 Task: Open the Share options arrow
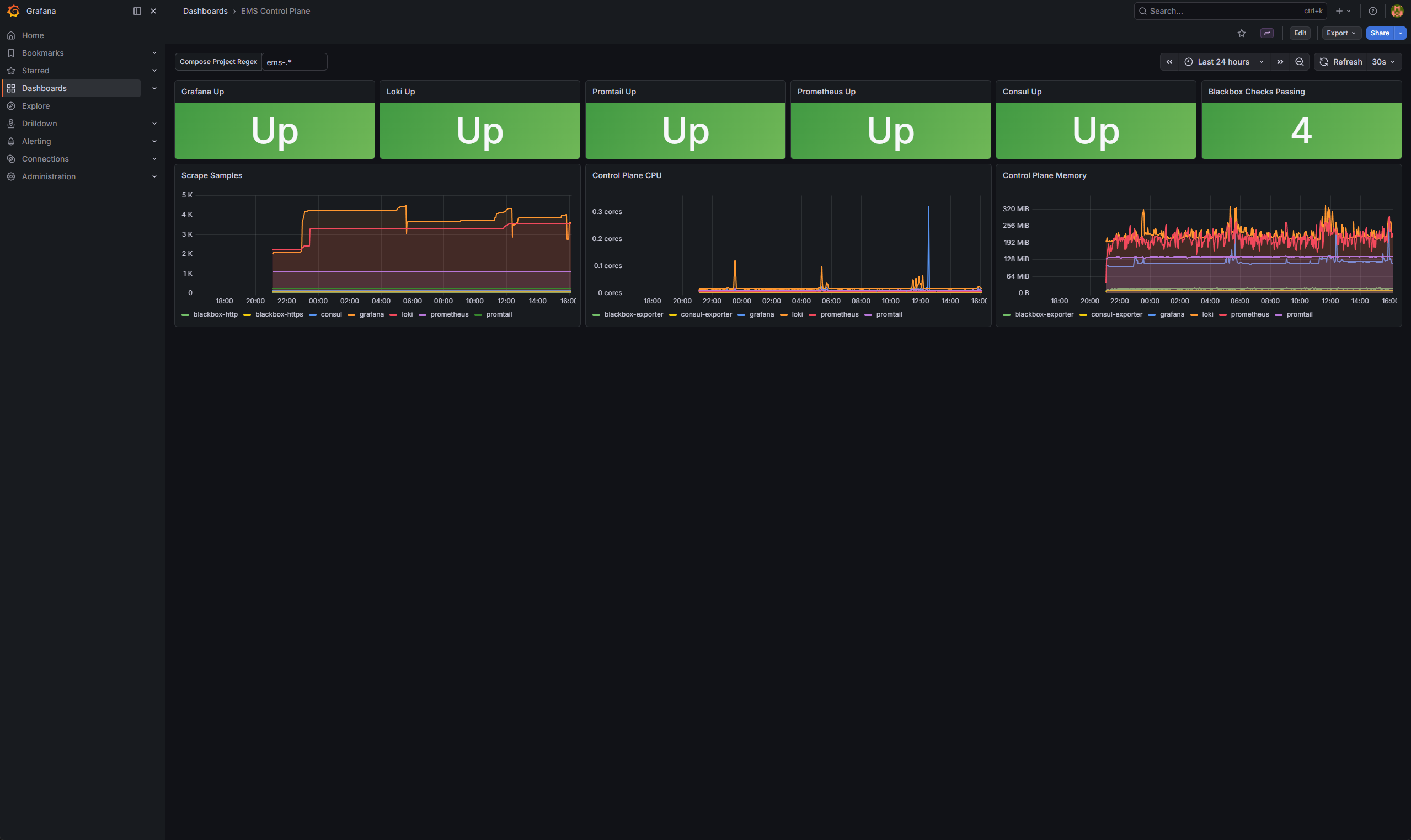click(1401, 33)
